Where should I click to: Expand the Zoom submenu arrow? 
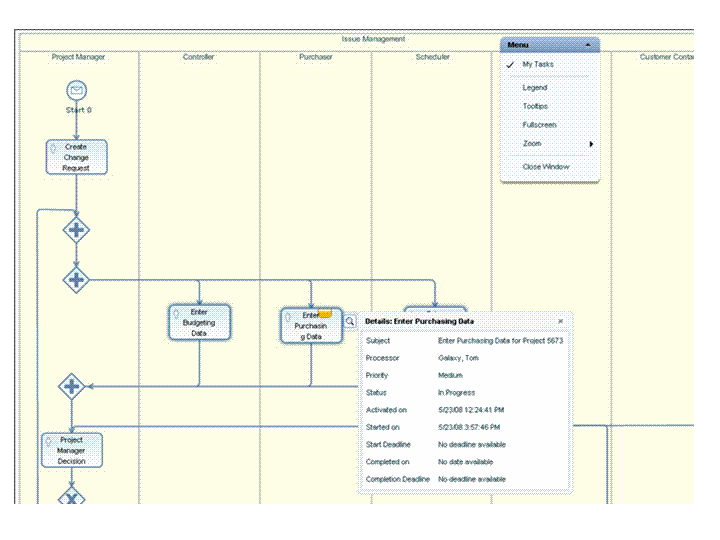click(591, 144)
